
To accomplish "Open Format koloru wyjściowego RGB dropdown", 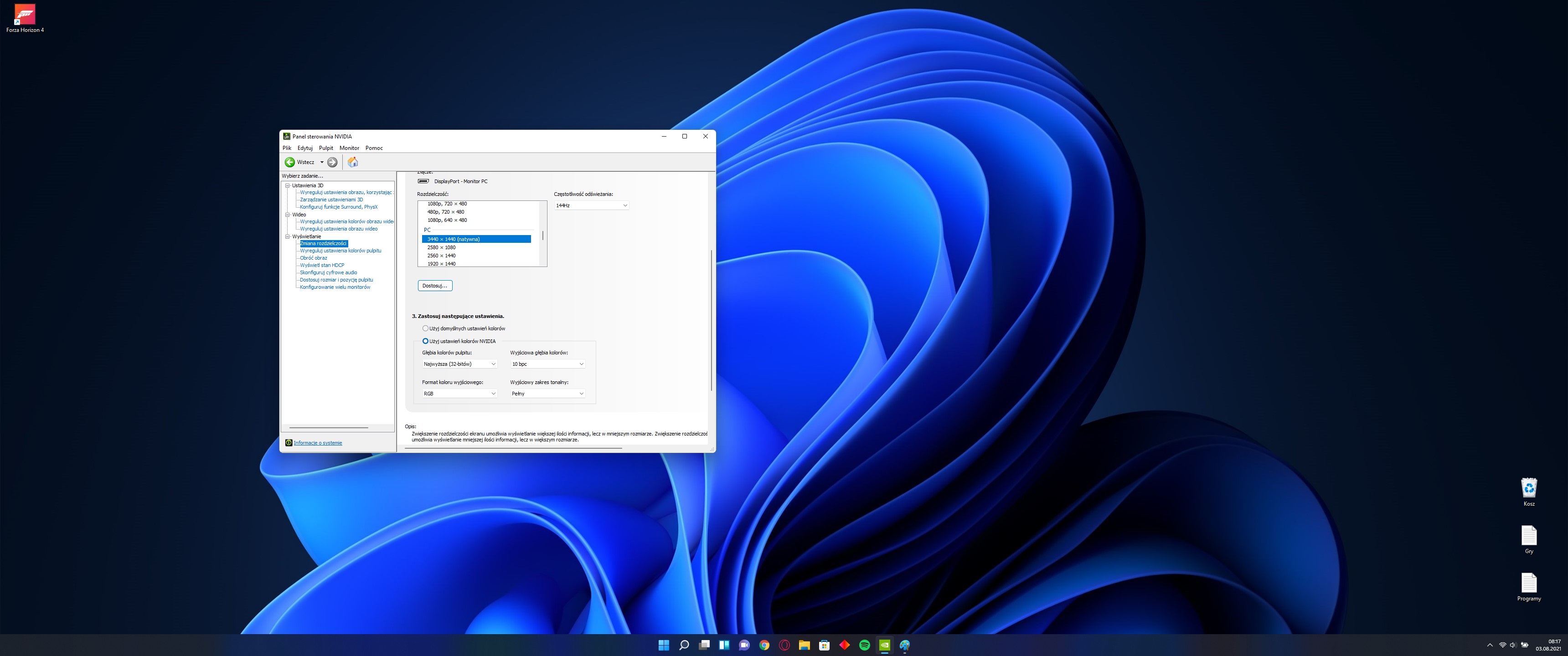I will [x=459, y=394].
